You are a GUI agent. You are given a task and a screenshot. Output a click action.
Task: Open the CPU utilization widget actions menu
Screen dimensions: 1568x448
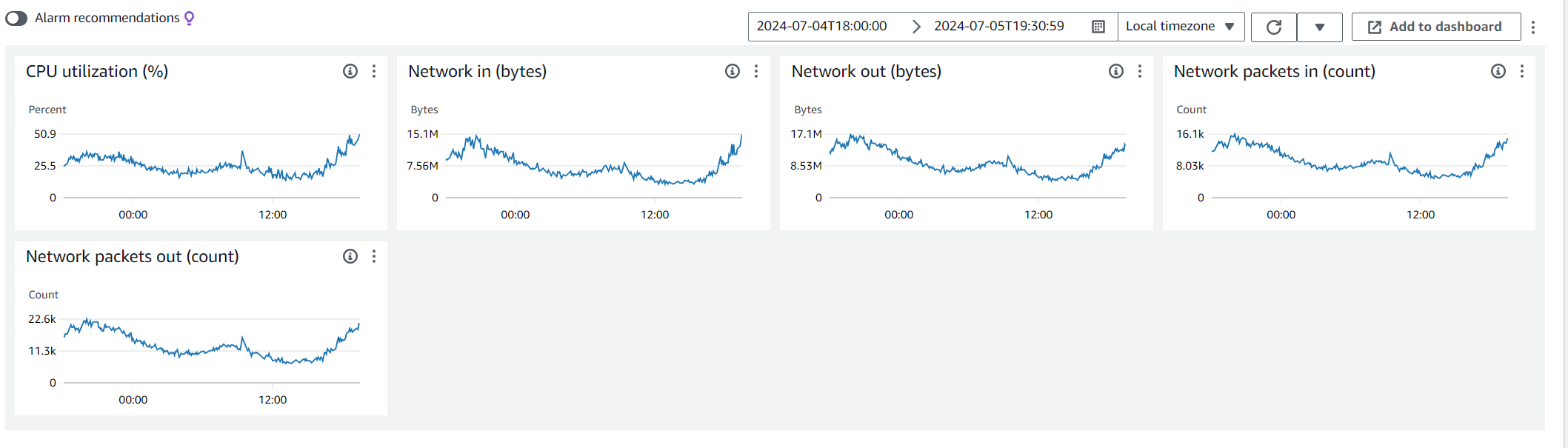[x=374, y=71]
